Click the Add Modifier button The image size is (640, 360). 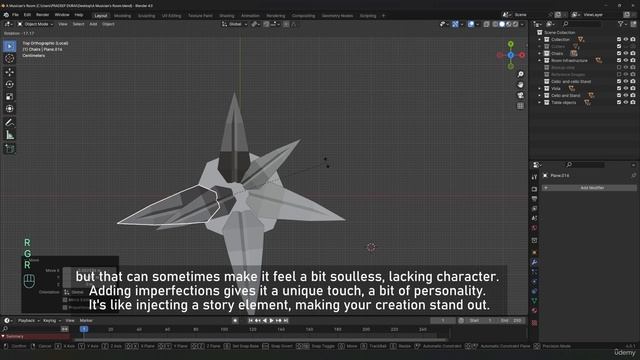589,188
